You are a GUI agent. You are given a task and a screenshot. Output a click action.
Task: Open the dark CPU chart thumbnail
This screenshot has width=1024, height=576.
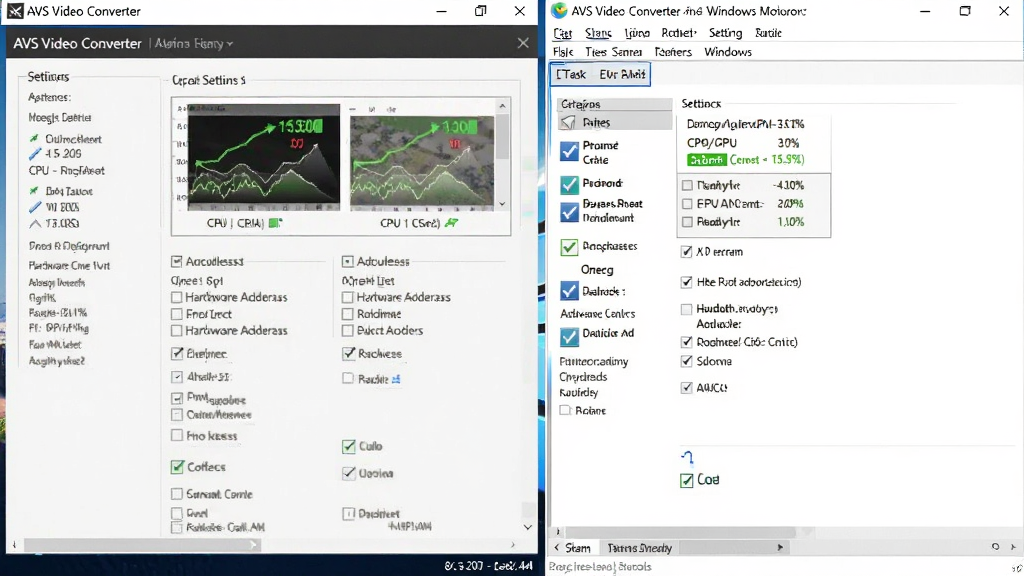coord(263,157)
